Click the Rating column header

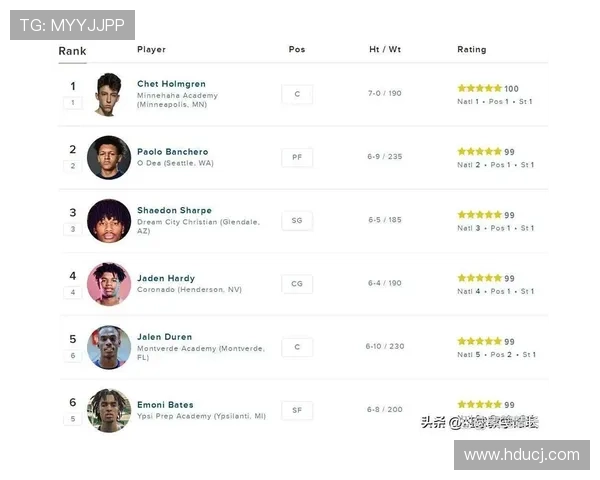pos(472,49)
